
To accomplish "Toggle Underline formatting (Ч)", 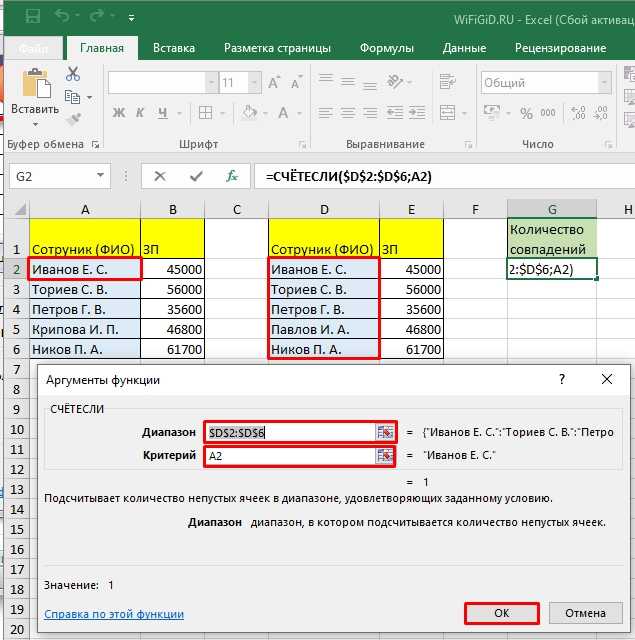I will [162, 112].
